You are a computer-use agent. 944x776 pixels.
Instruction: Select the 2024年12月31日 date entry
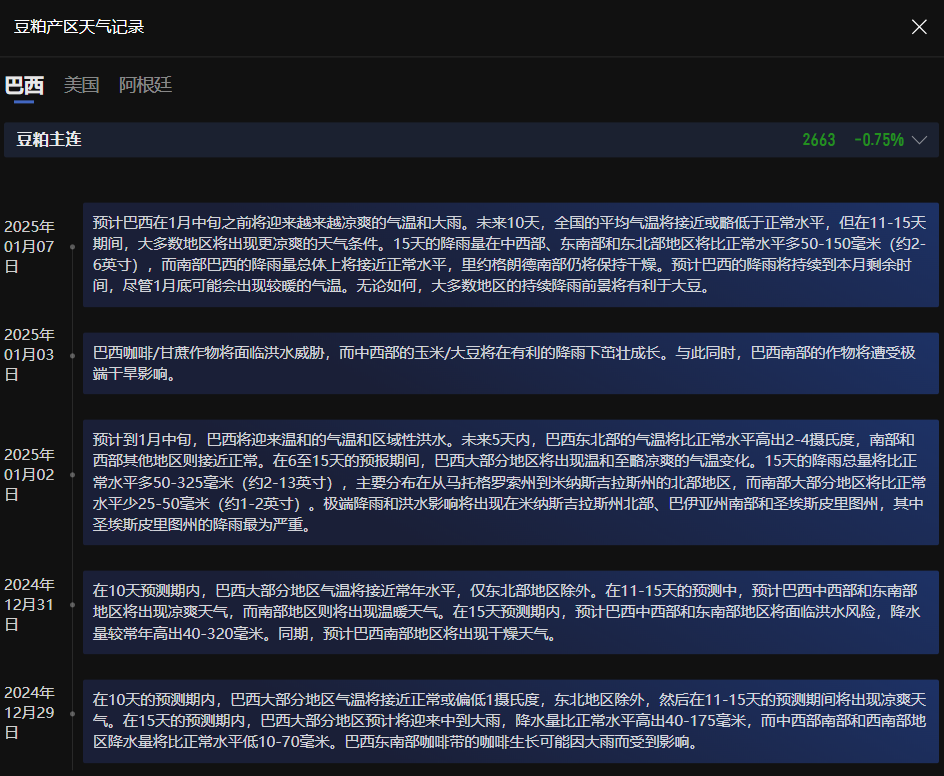click(x=30, y=604)
